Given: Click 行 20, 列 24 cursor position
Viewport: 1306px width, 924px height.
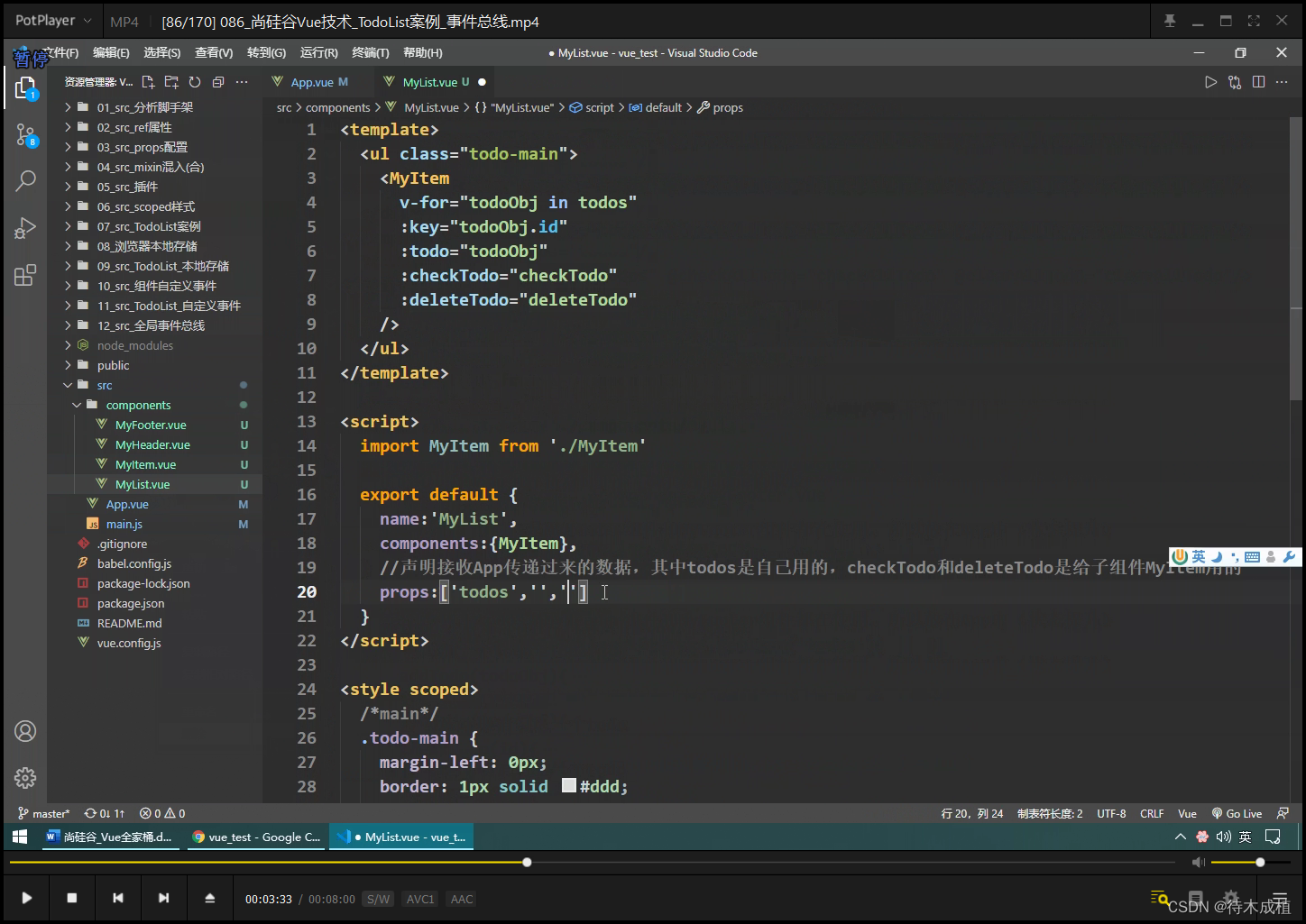Looking at the screenshot, I should (x=972, y=813).
